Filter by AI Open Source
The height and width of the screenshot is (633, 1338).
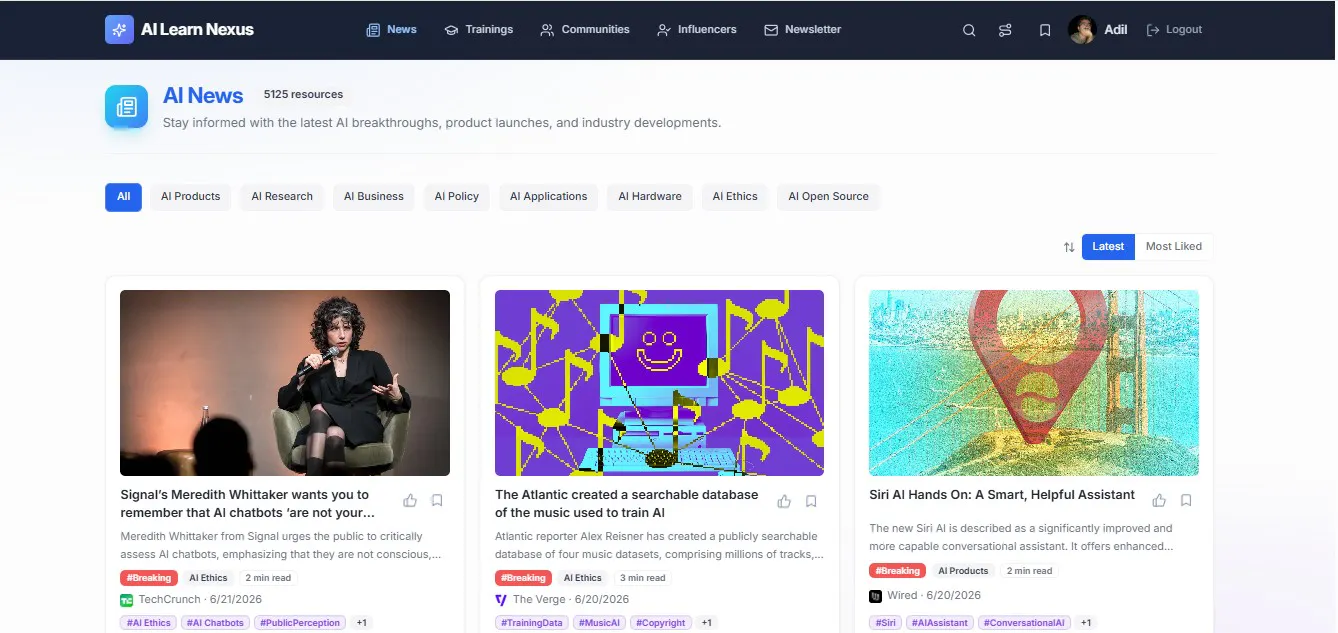pyautogui.click(x=828, y=197)
